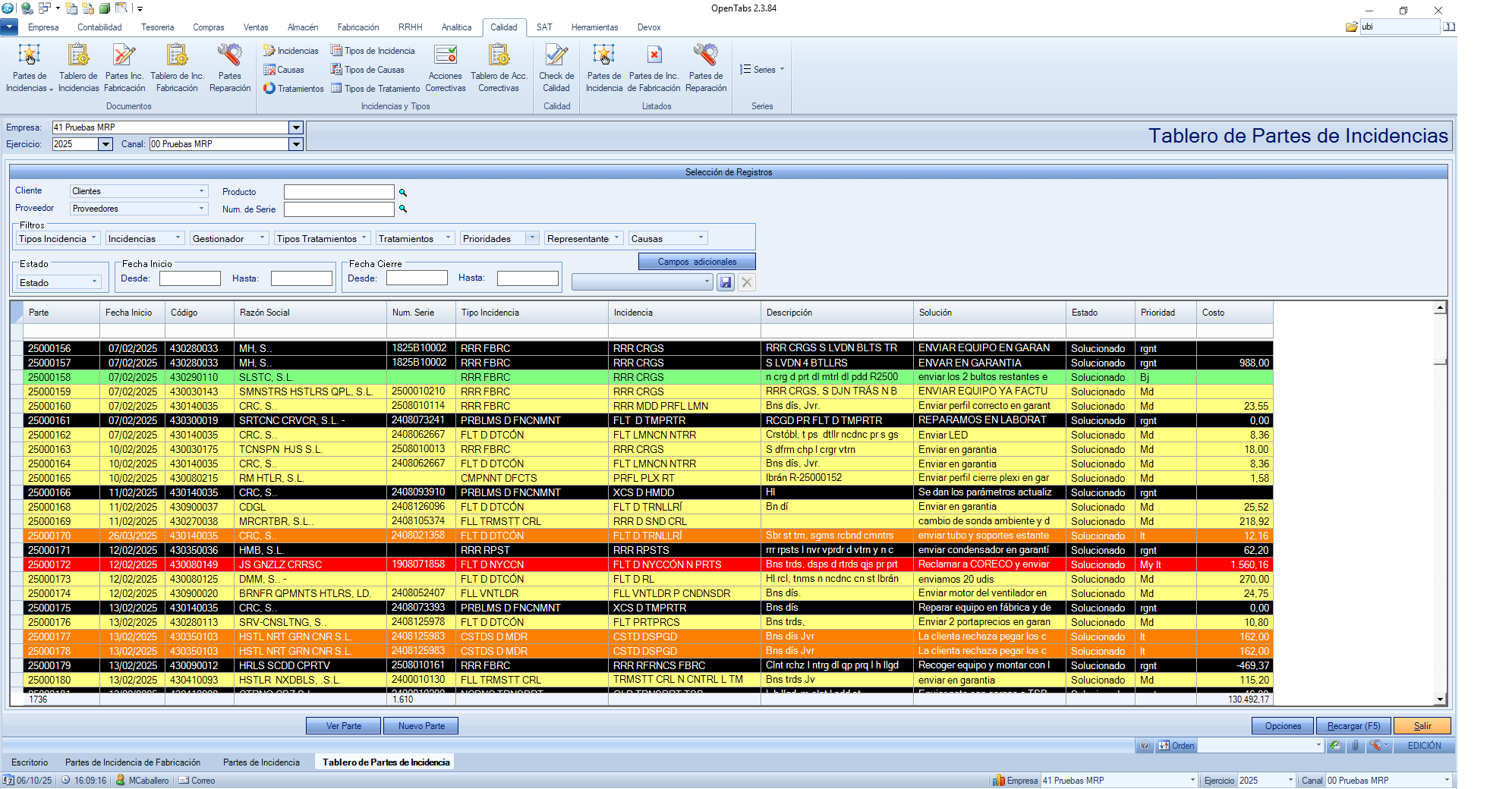1512x789 pixels.
Task: Open the Estado dropdown filter
Action: click(95, 282)
